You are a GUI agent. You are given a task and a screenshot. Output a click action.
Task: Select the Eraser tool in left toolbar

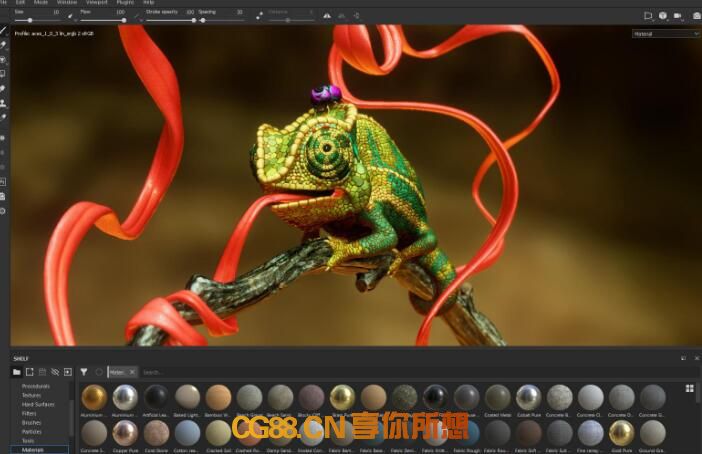tap(3, 45)
